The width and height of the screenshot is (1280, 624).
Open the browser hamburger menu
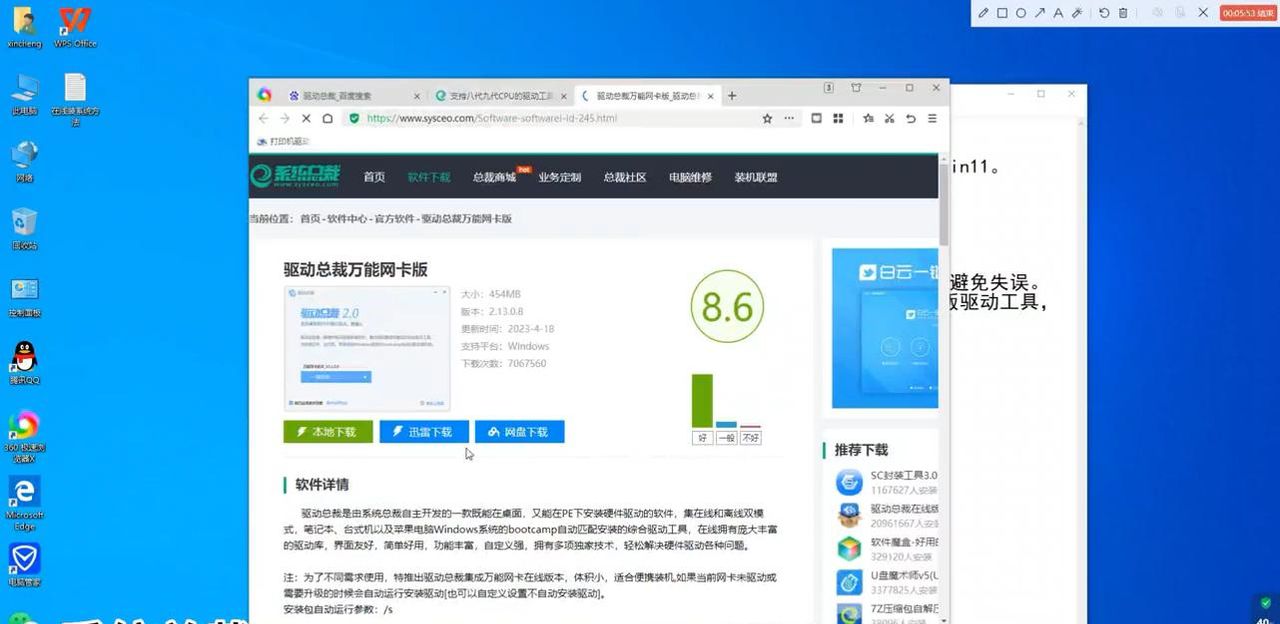(x=932, y=118)
